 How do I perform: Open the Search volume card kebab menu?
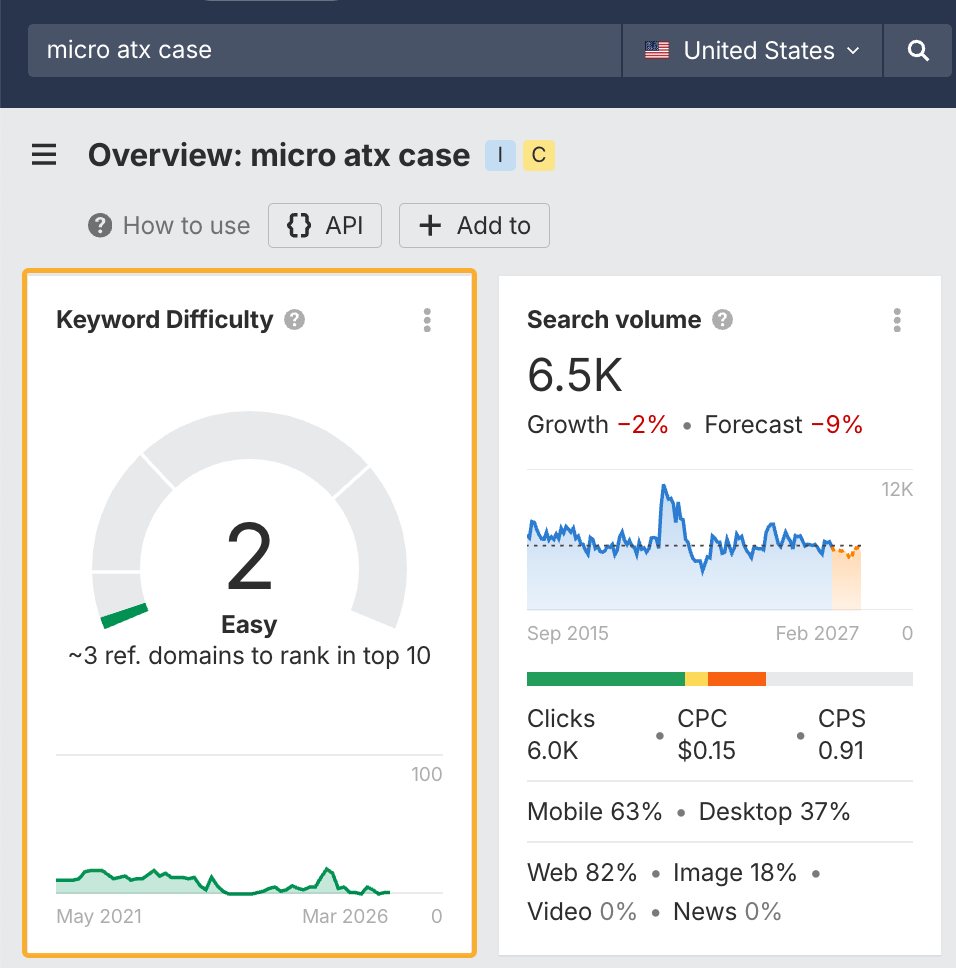897,320
